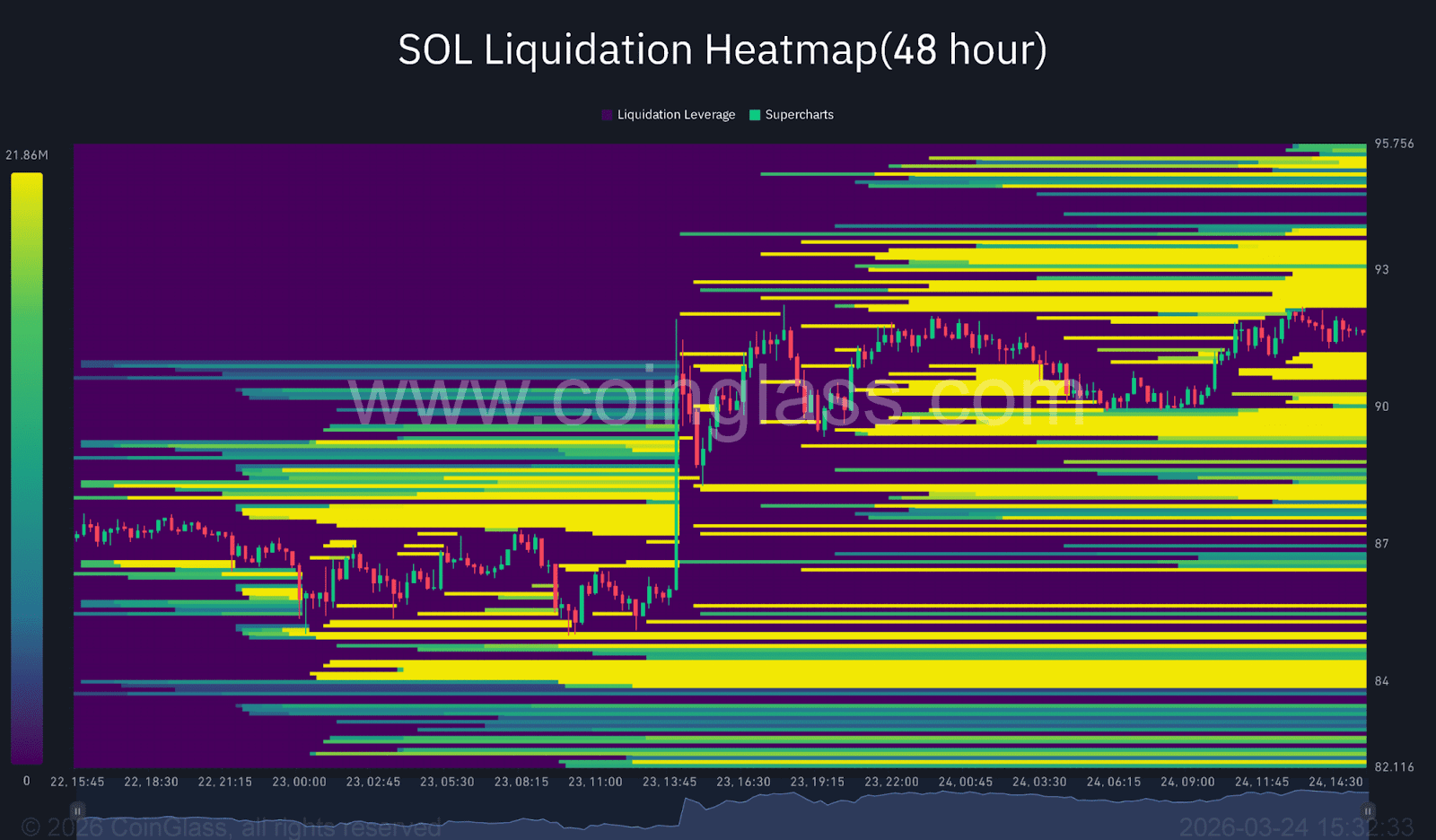Click the purple Liquidation Leverage legend square
Image resolution: width=1436 pixels, height=840 pixels.
(608, 115)
